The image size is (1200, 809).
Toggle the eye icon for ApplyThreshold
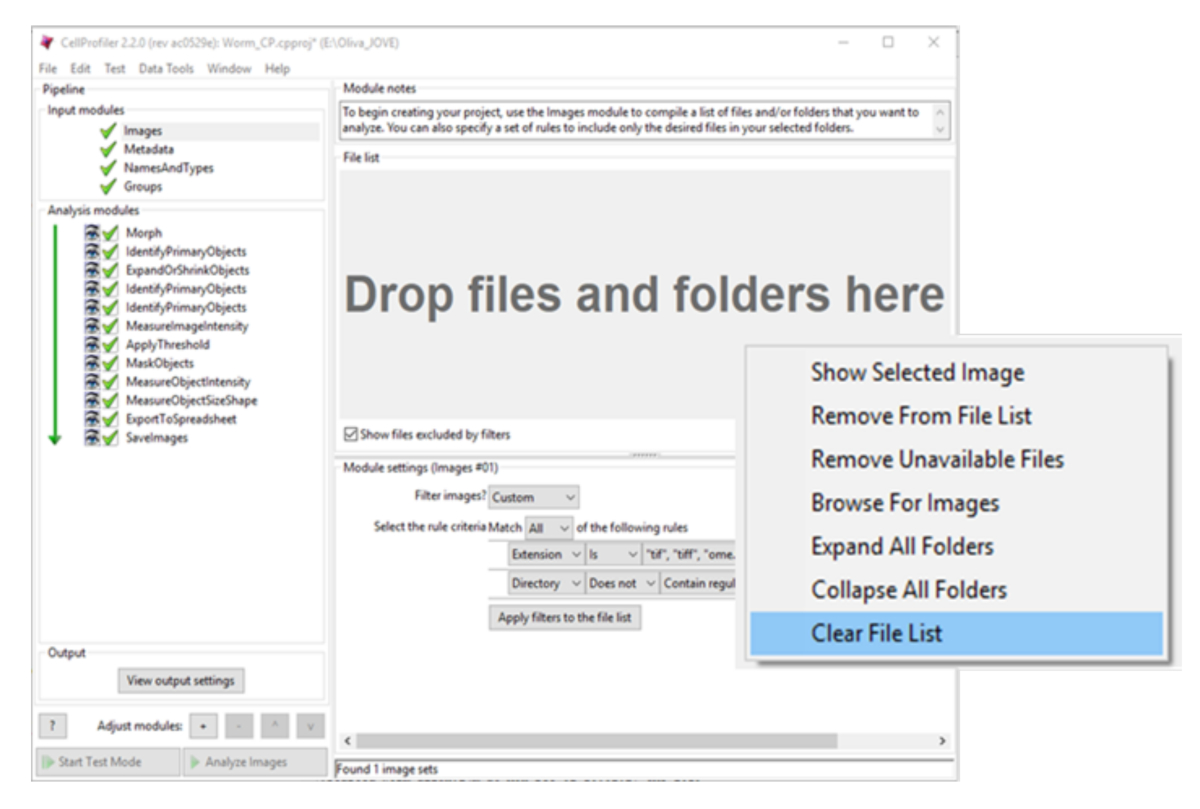click(x=92, y=345)
